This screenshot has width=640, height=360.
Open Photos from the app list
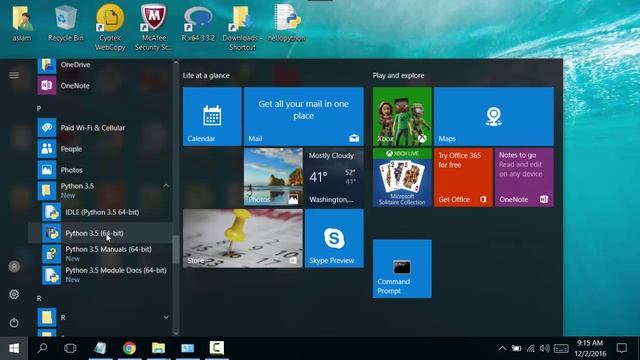tap(100, 170)
